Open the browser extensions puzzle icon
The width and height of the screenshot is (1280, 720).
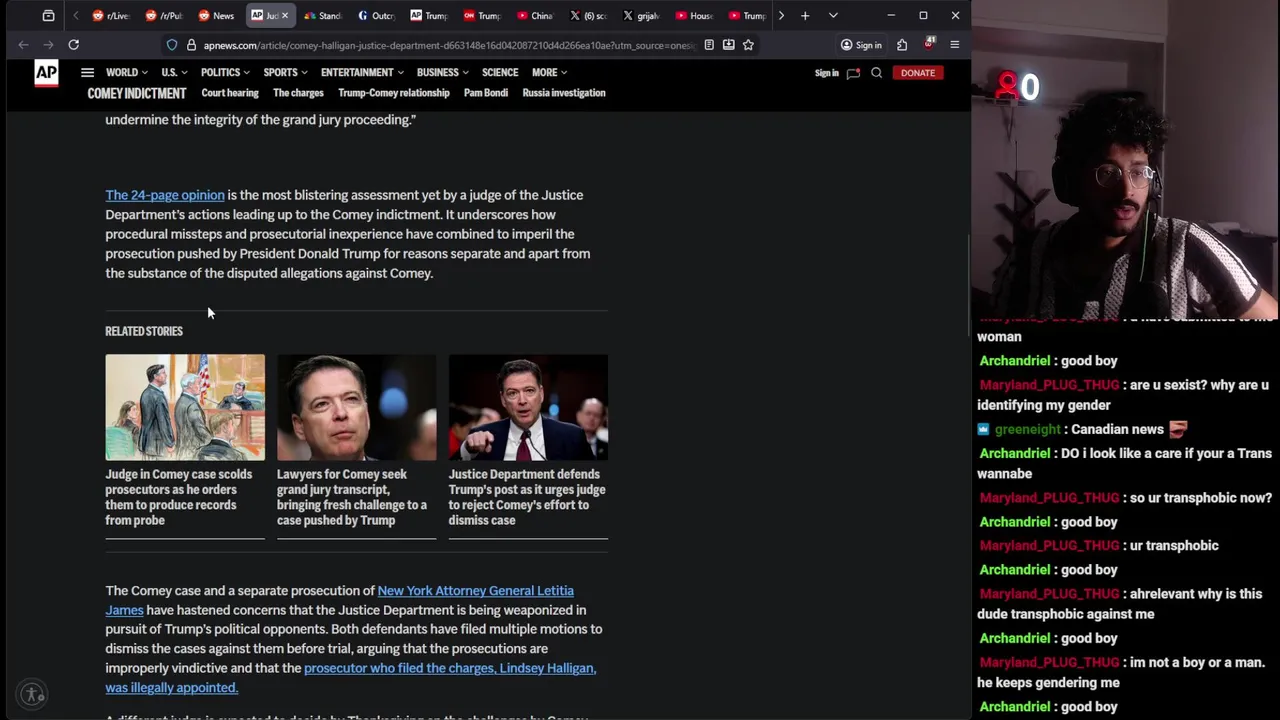tap(902, 45)
